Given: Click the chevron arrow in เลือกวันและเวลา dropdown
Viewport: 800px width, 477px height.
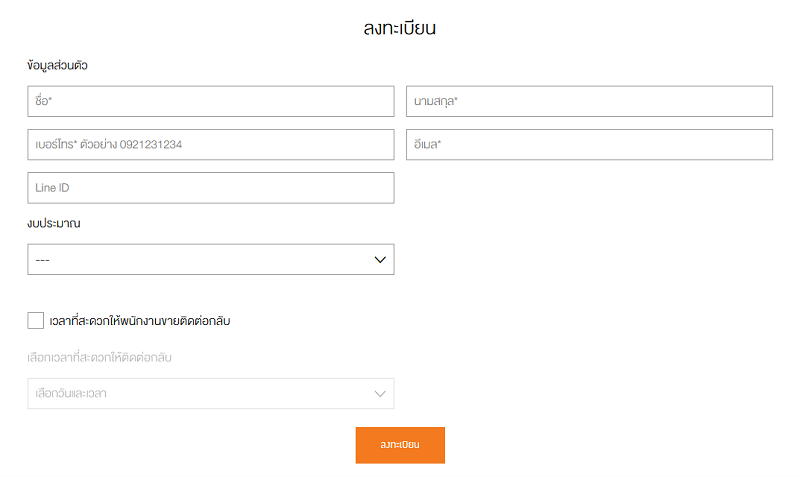Looking at the screenshot, I should pos(380,394).
